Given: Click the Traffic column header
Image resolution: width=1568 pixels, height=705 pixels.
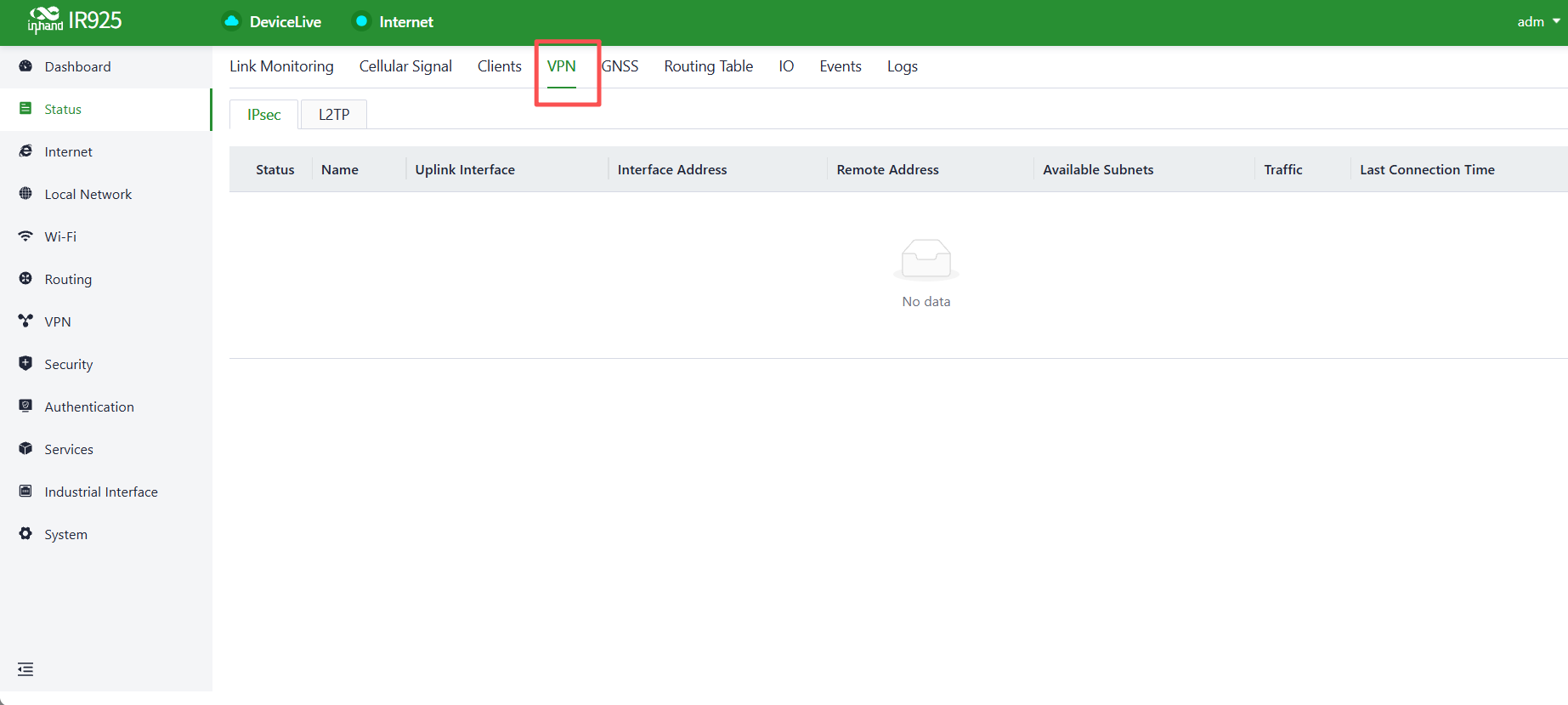Looking at the screenshot, I should tap(1283, 169).
